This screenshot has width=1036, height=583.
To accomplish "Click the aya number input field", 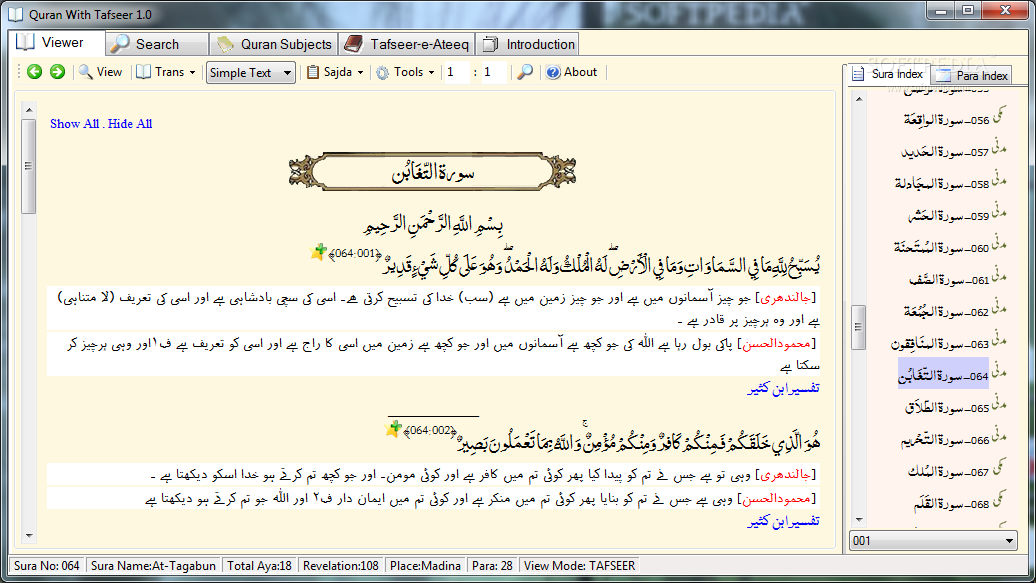I will pyautogui.click(x=494, y=72).
